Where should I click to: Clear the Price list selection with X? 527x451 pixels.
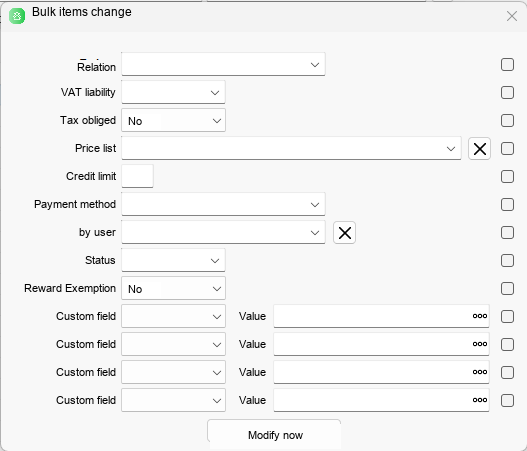pos(480,149)
